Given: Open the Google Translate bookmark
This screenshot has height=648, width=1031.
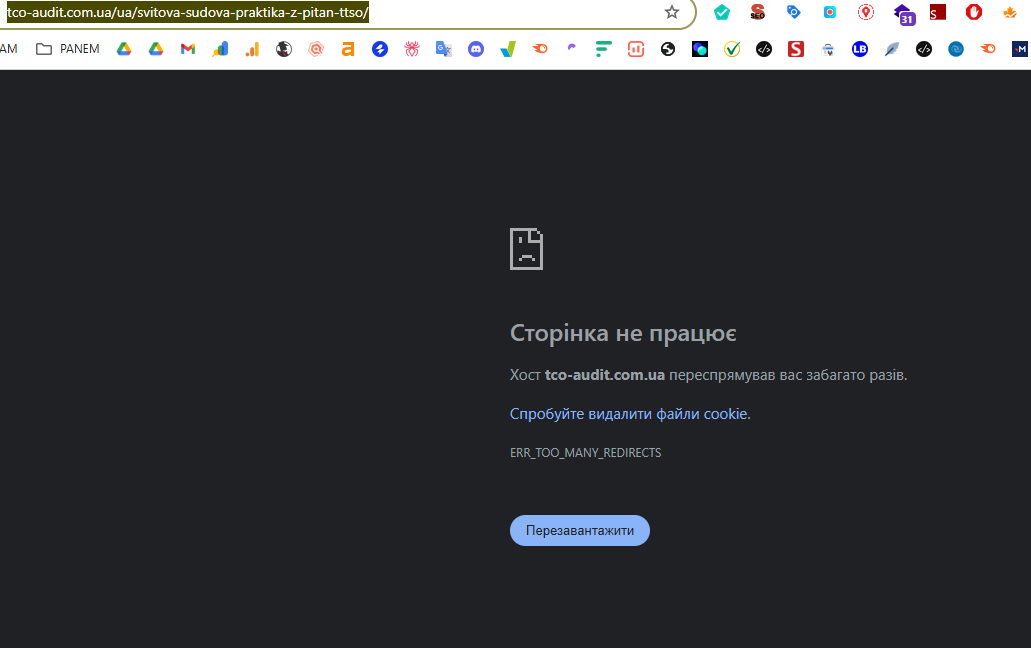Looking at the screenshot, I should point(444,49).
